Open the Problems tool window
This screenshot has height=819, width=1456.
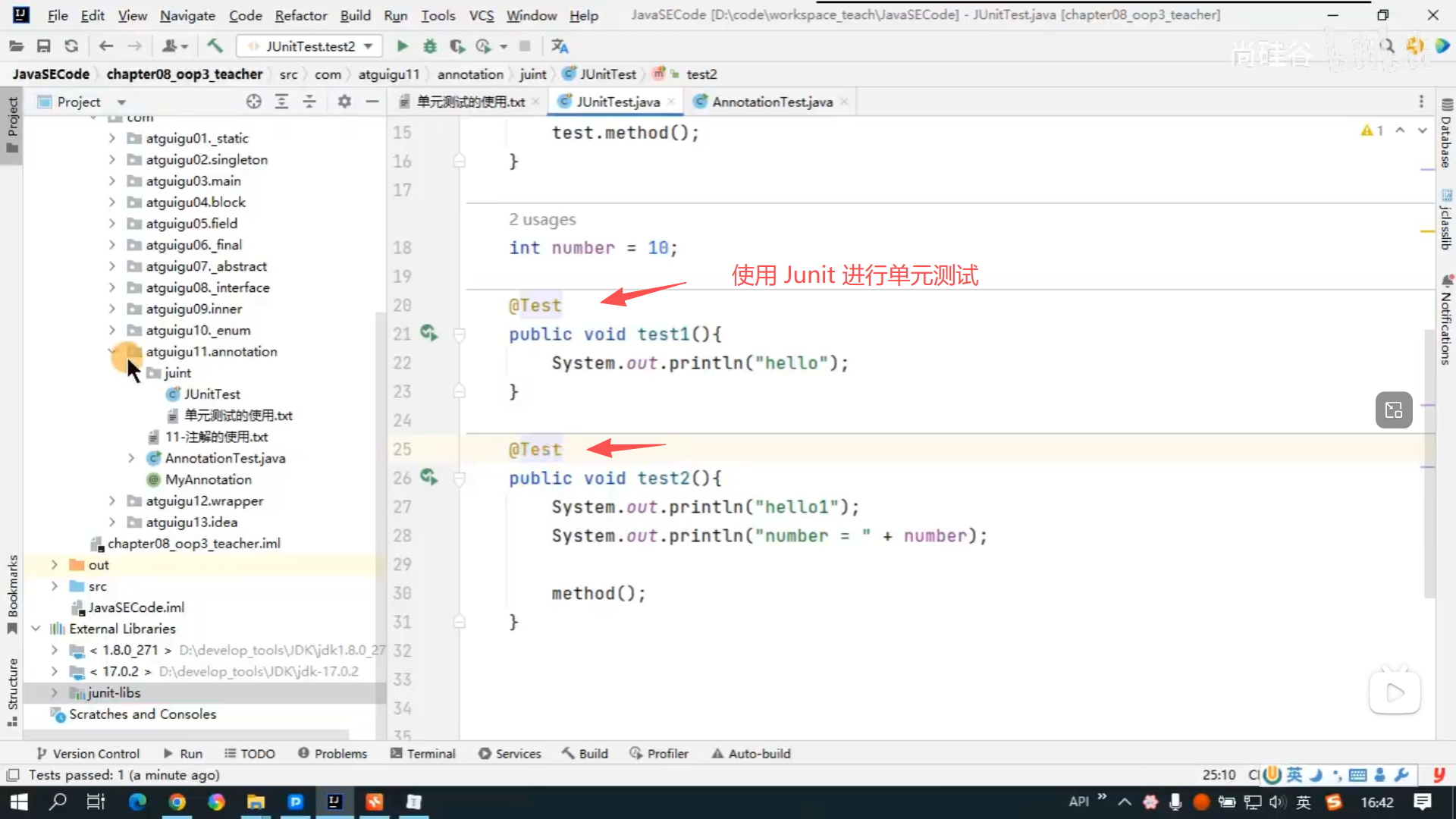point(332,753)
